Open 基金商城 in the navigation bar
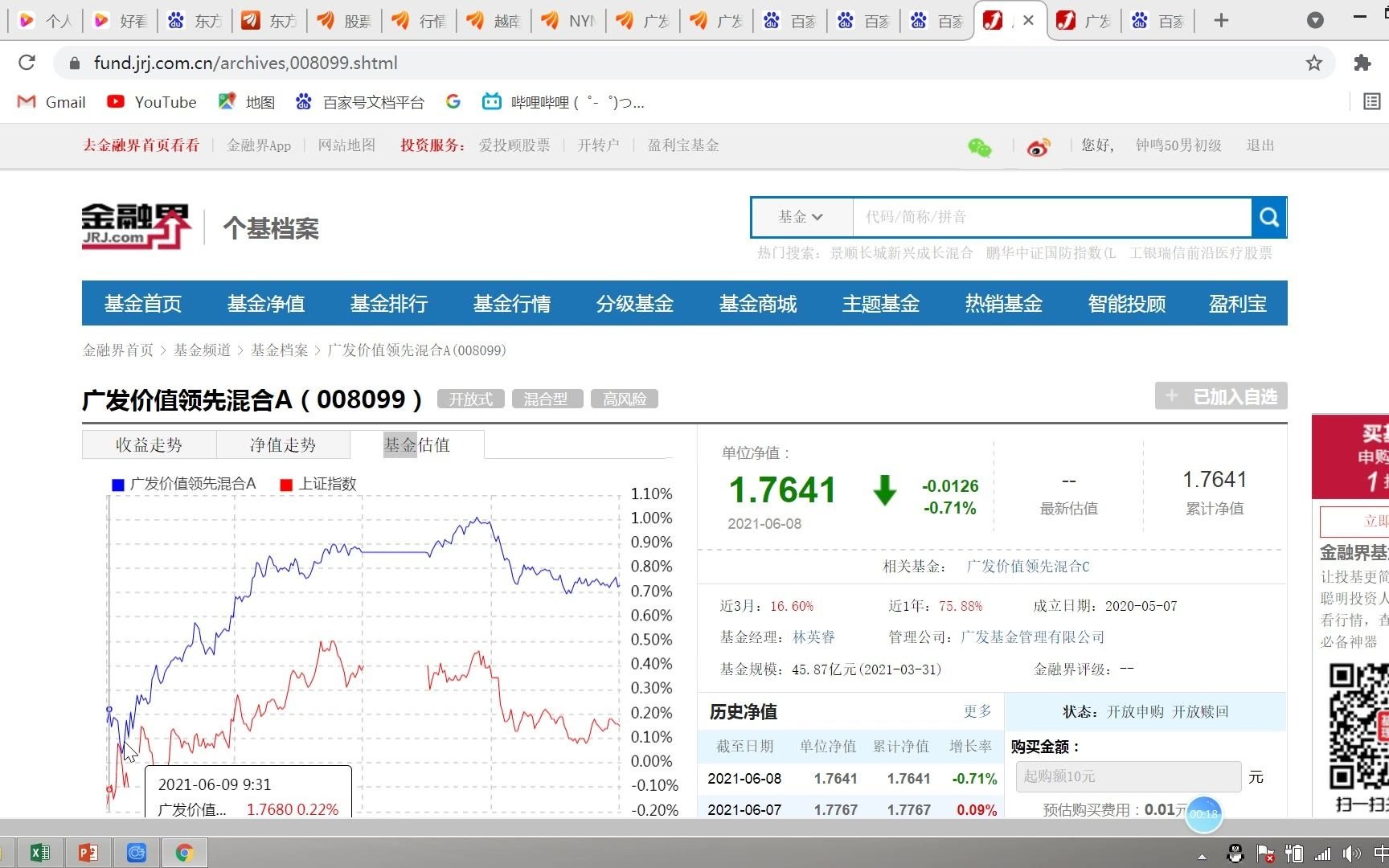 pos(758,304)
